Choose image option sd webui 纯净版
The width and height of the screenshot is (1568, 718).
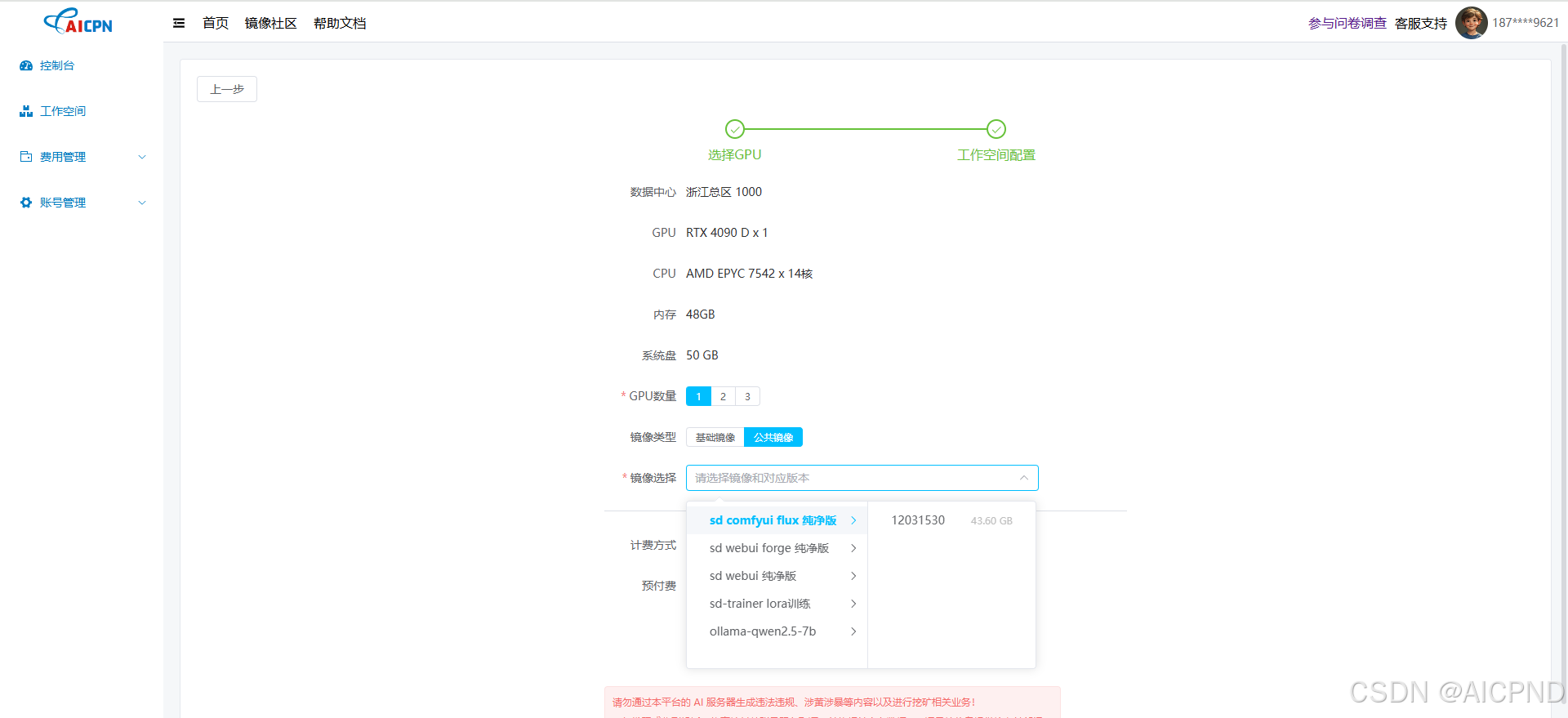777,576
